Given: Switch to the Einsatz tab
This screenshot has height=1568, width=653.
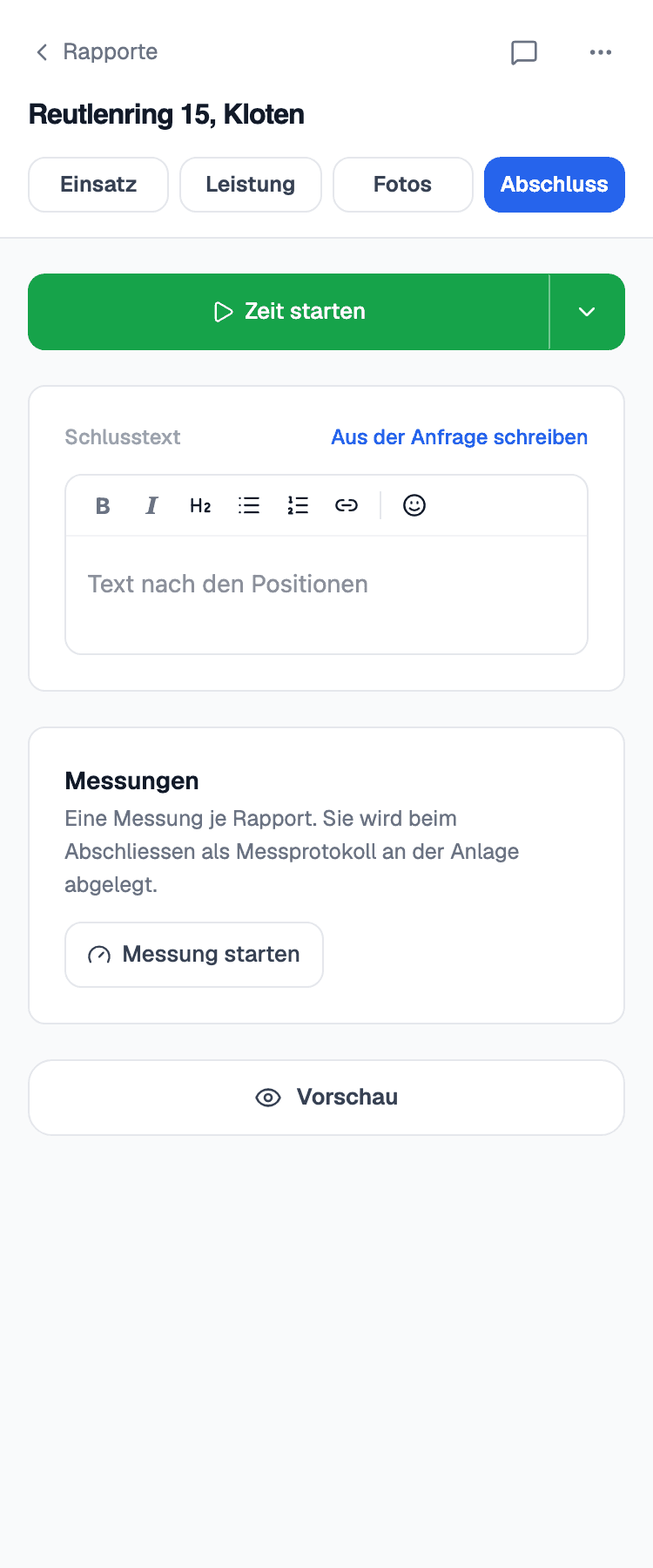Looking at the screenshot, I should pos(98,185).
